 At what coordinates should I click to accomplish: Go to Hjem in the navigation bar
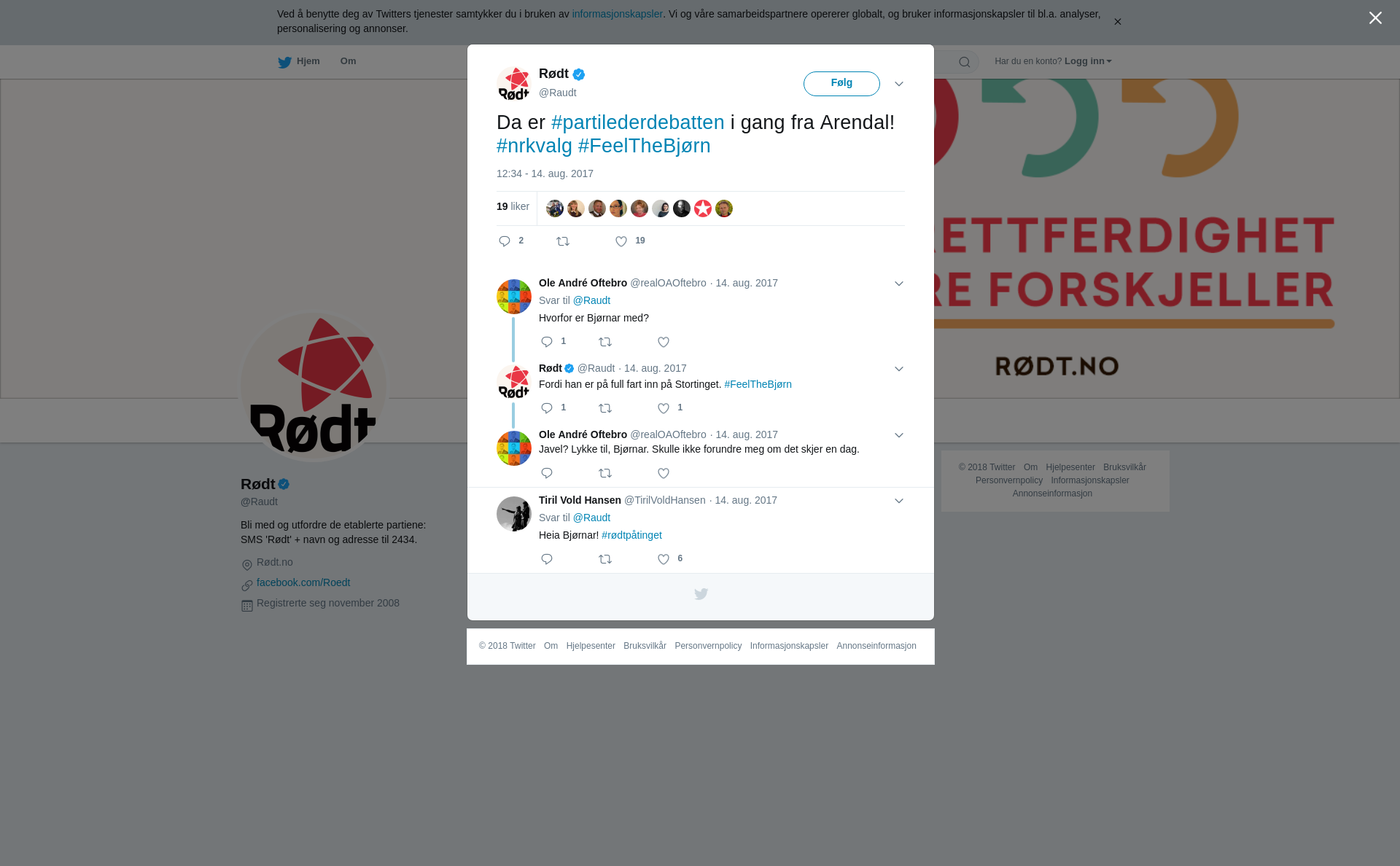(x=299, y=61)
